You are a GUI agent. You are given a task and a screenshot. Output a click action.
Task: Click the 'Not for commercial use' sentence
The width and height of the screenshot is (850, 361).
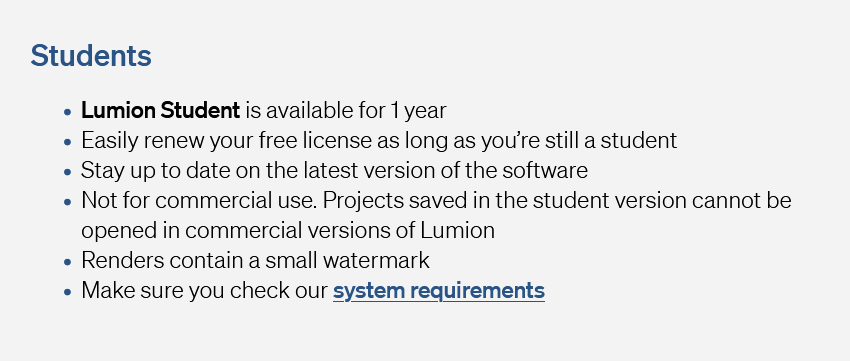(198, 201)
